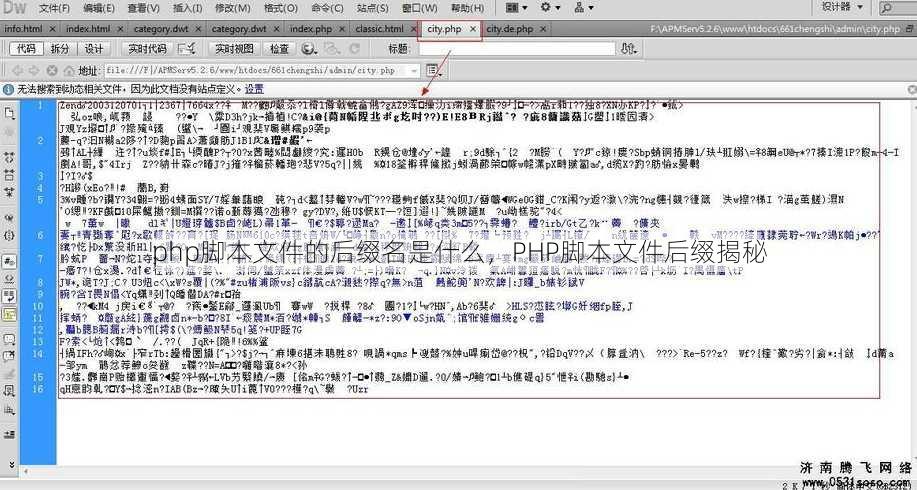
Task: Open the Open Documents list icon
Action: tap(9, 113)
